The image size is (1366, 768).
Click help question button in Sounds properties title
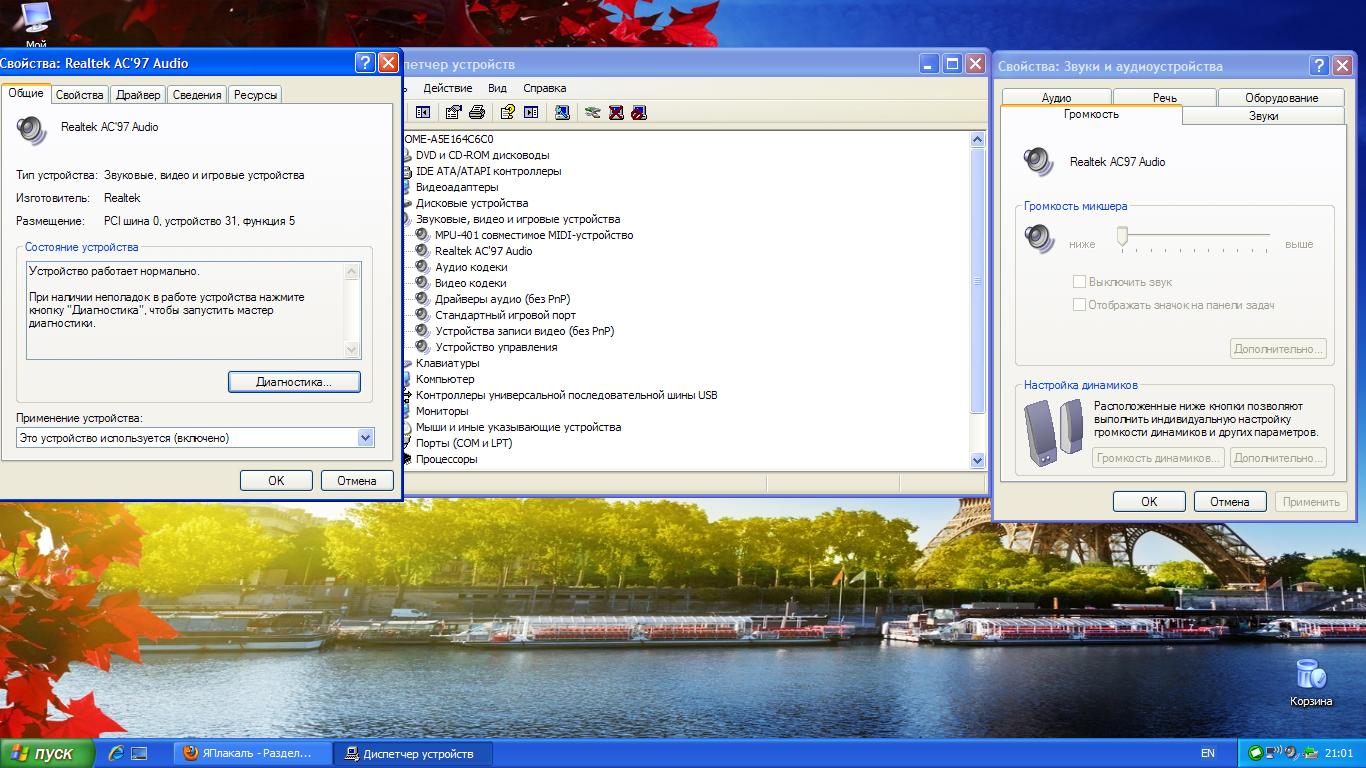(1320, 66)
